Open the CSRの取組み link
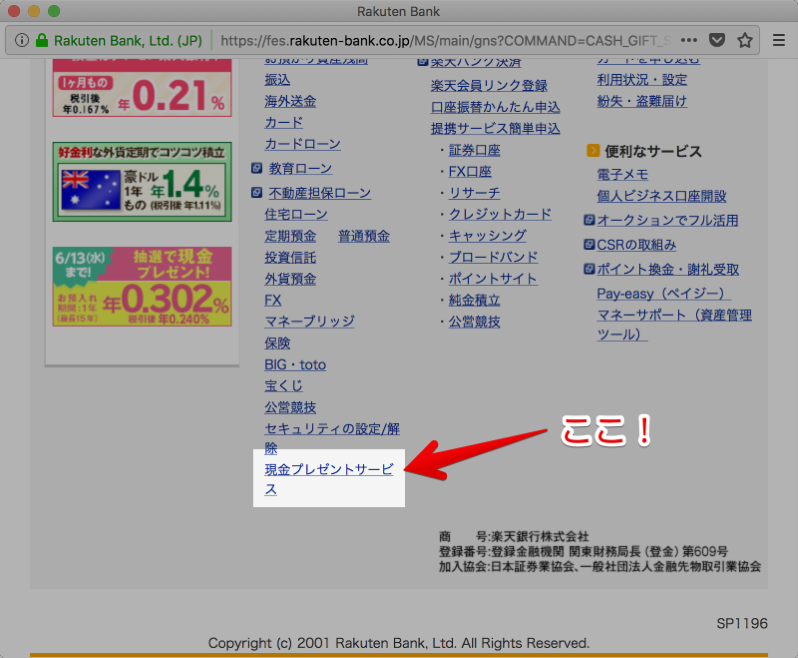Image resolution: width=798 pixels, height=658 pixels. (x=636, y=245)
